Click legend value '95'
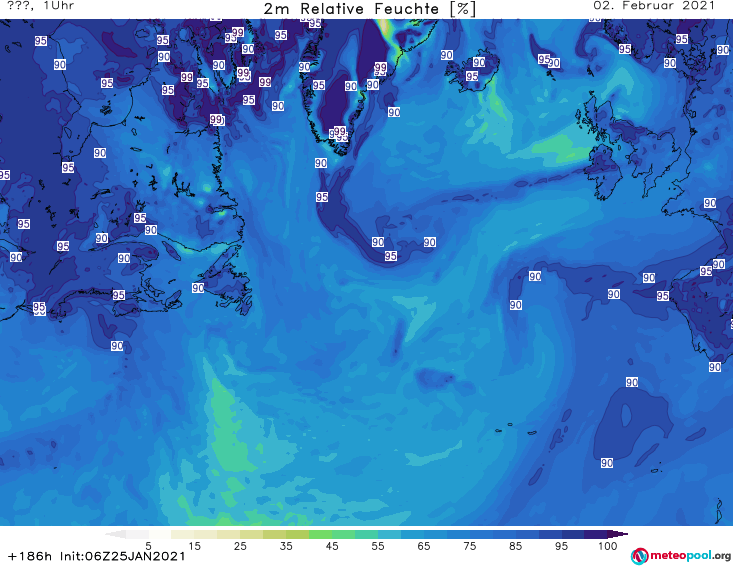 pyautogui.click(x=561, y=546)
